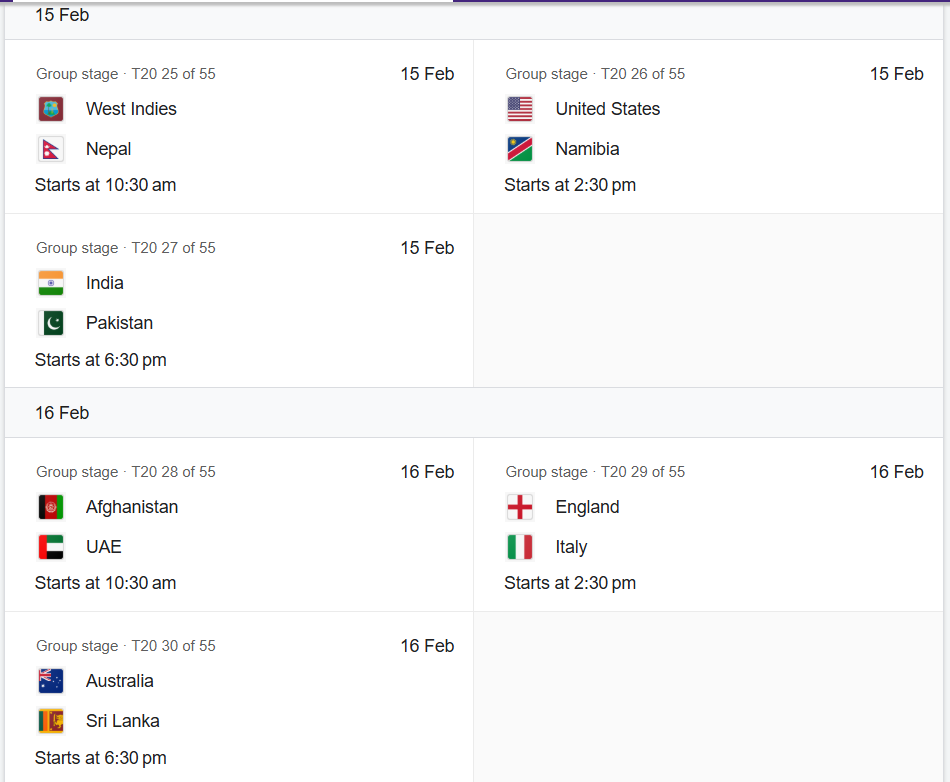Click the 16 Feb date section header
Viewport: 950px width, 782px height.
pyautogui.click(x=62, y=413)
